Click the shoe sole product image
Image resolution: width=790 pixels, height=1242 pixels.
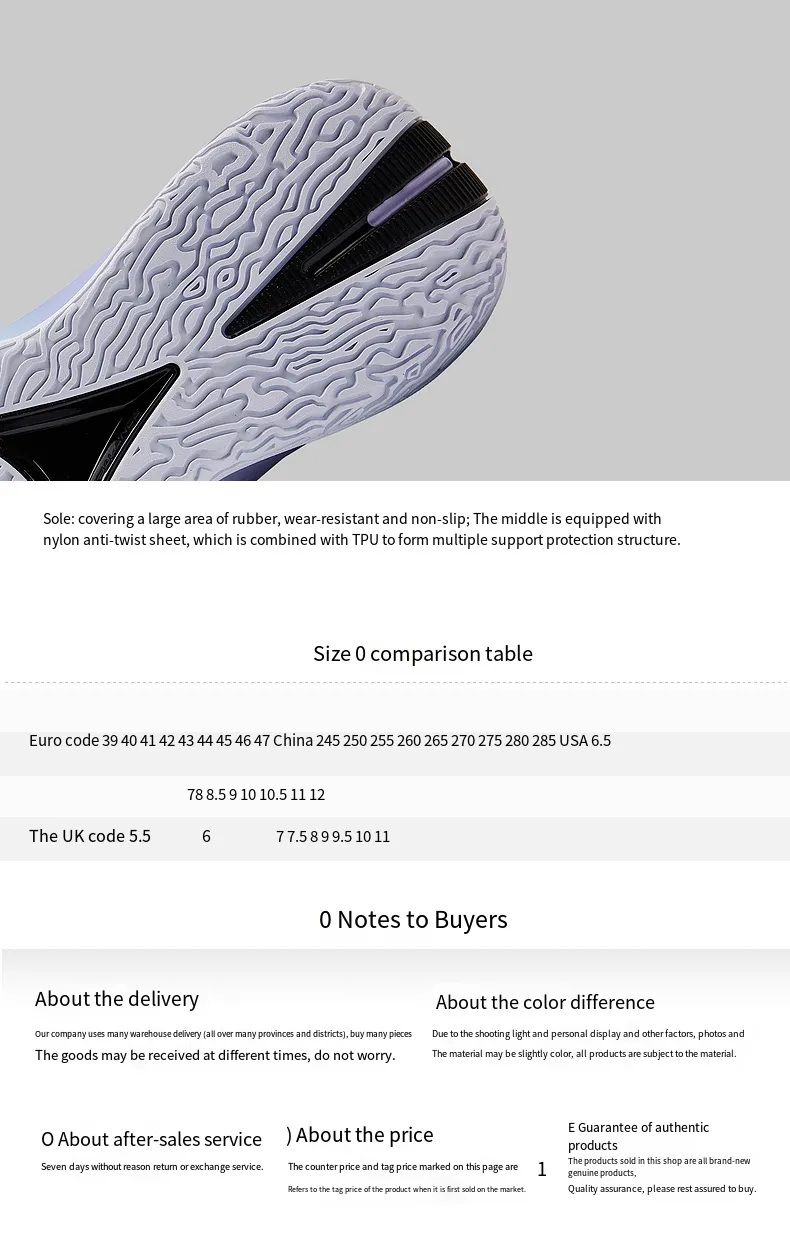click(395, 240)
